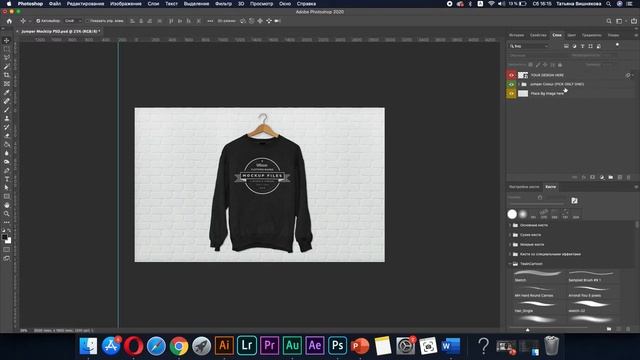Open the workspace switcher dropdown
This screenshot has height=360, width=640.
click(x=620, y=21)
